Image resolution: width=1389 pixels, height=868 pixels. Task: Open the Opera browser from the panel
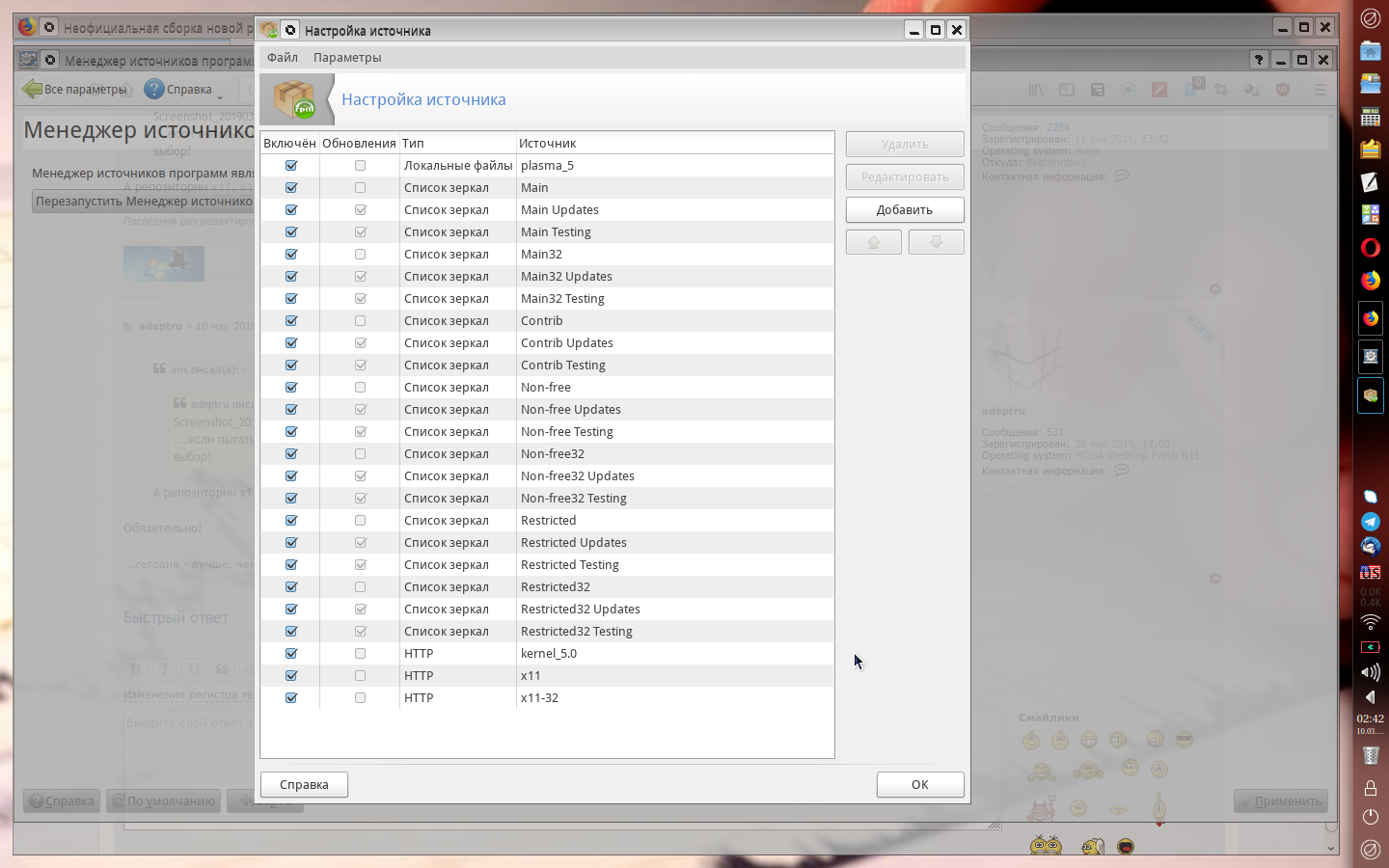click(x=1370, y=248)
